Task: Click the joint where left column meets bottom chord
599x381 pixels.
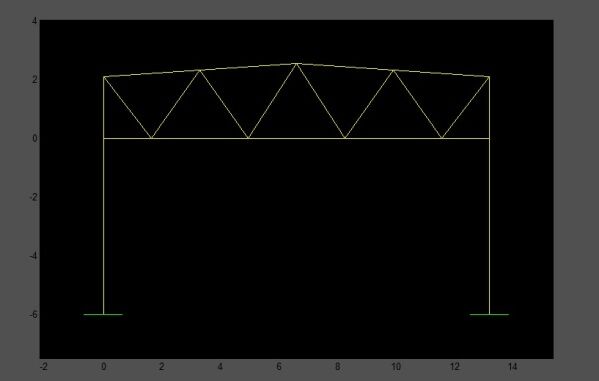Action: (x=104, y=138)
